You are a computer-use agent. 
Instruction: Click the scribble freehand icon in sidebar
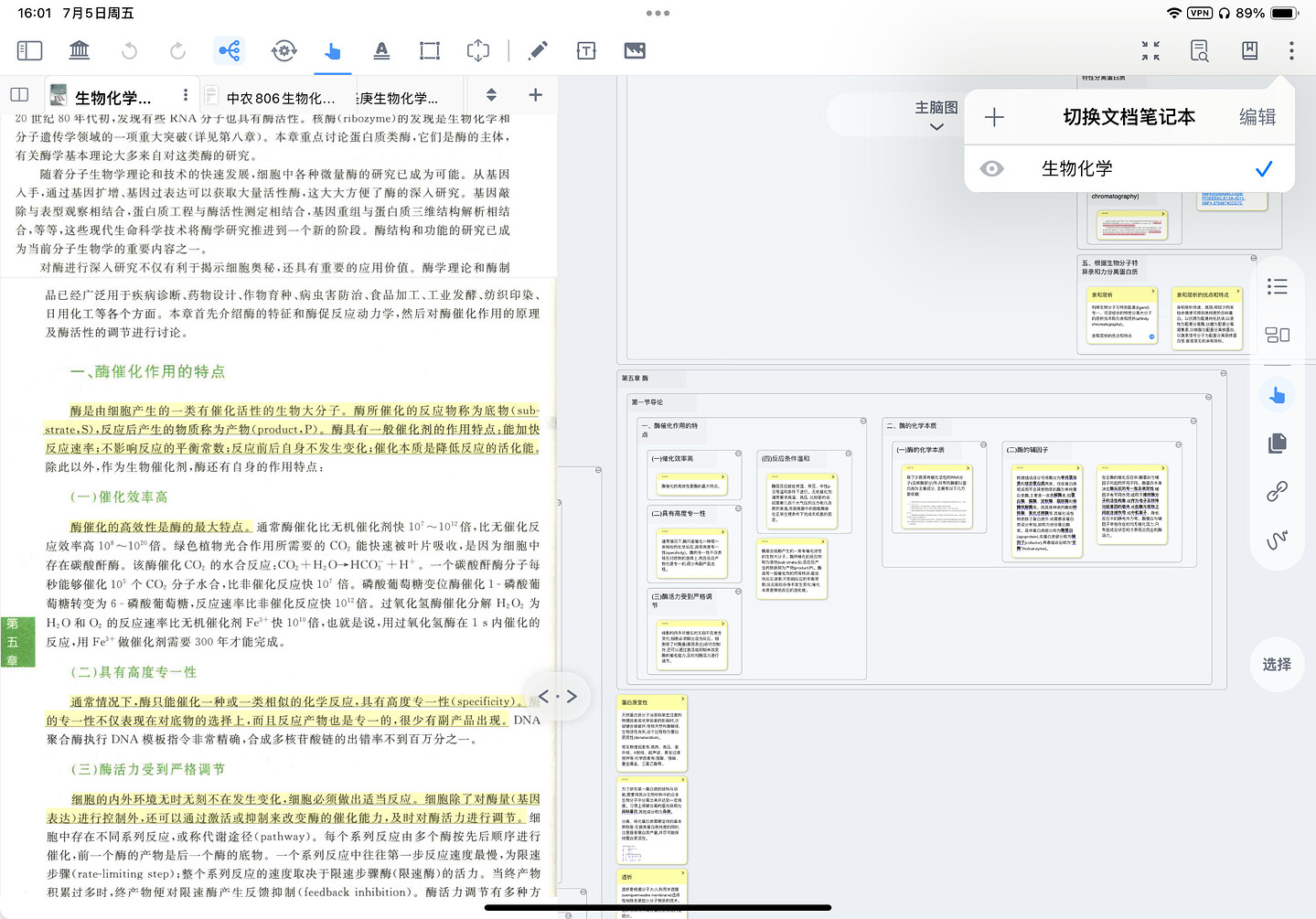click(x=1278, y=540)
